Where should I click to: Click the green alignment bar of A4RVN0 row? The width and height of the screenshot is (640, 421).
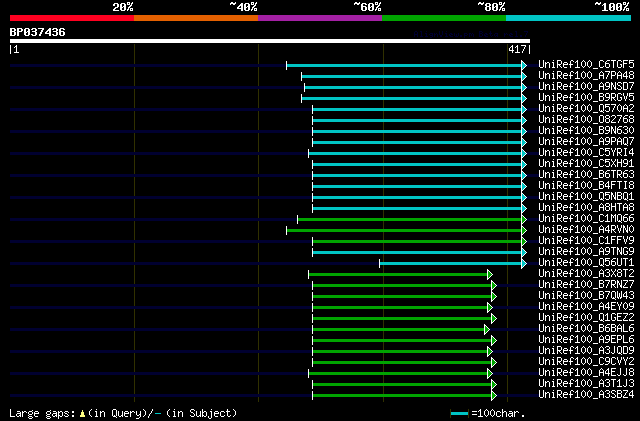(x=404, y=231)
